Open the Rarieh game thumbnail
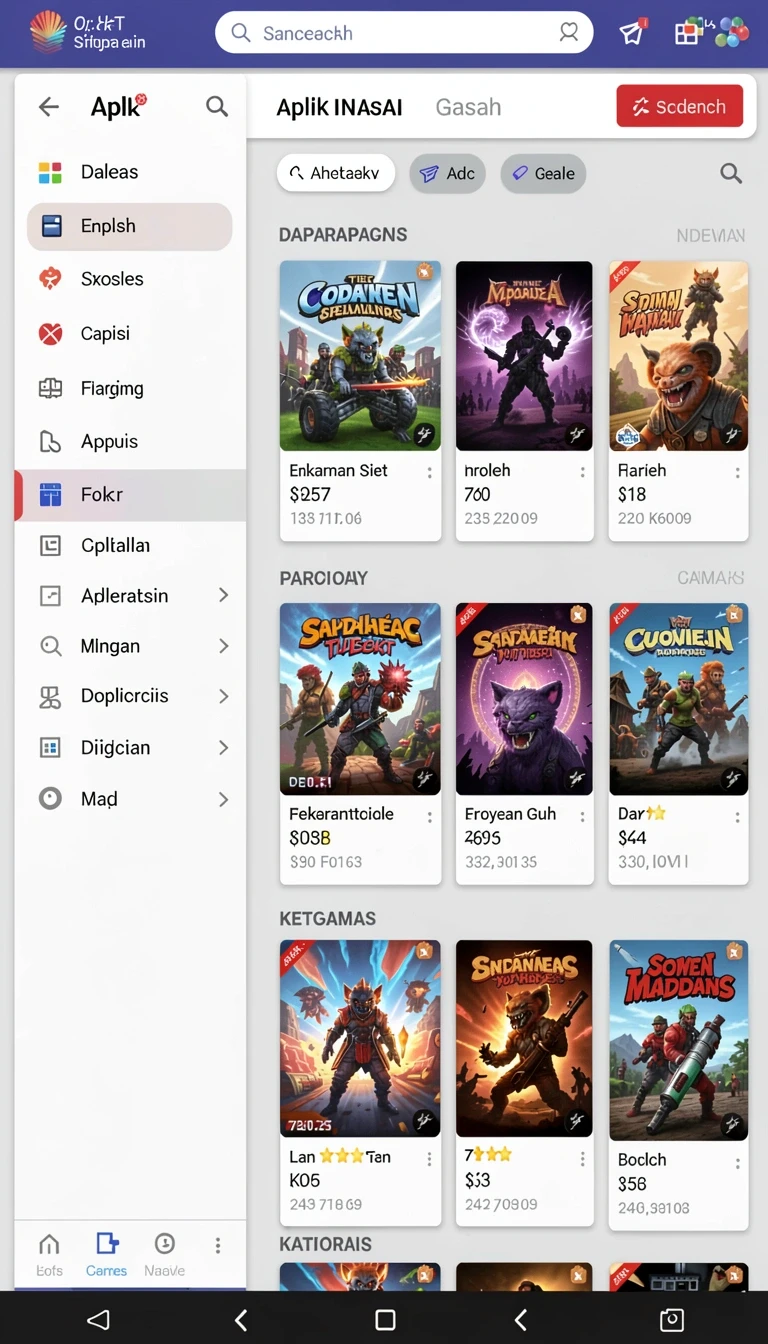768x1344 pixels. [x=679, y=356]
